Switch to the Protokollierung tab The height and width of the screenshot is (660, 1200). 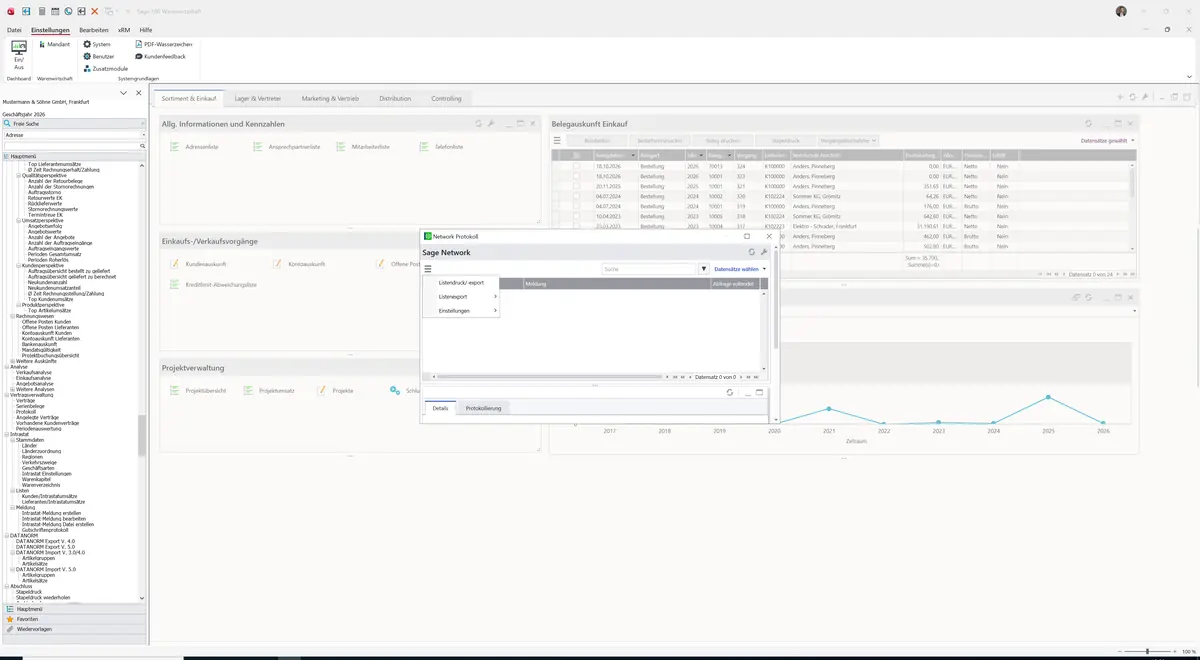(x=484, y=408)
